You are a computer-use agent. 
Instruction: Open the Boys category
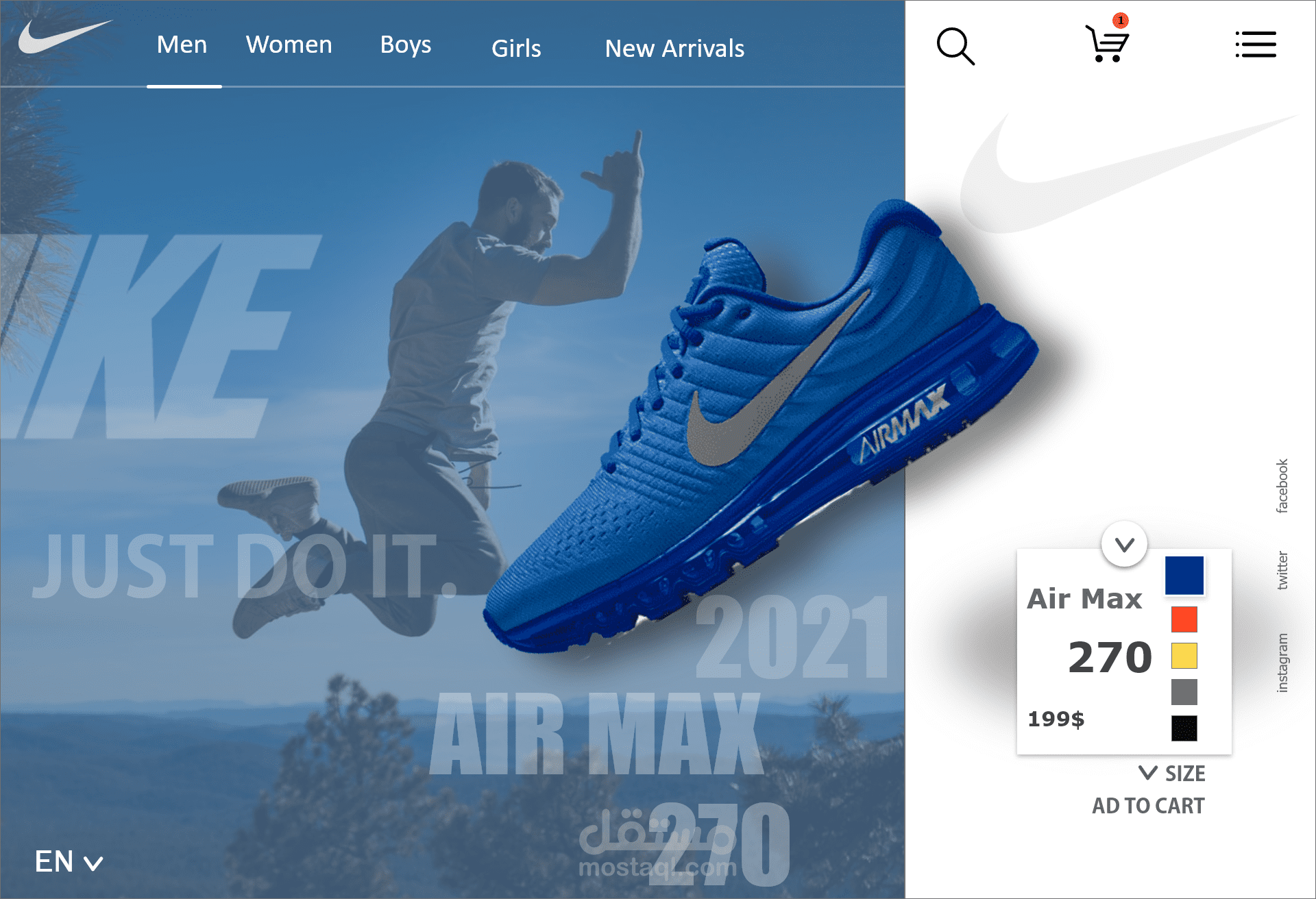coord(406,45)
